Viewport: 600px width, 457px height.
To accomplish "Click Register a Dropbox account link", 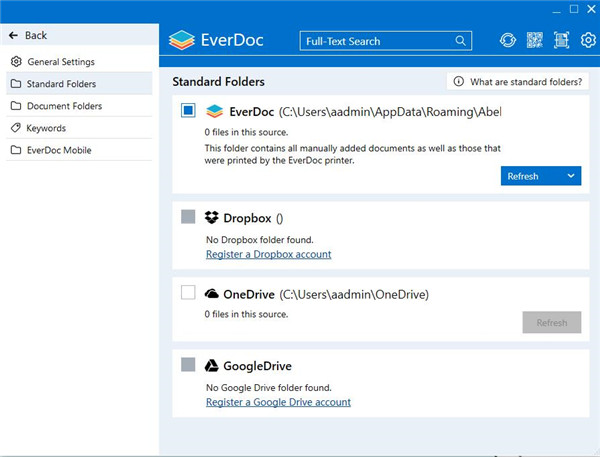I will pos(268,254).
